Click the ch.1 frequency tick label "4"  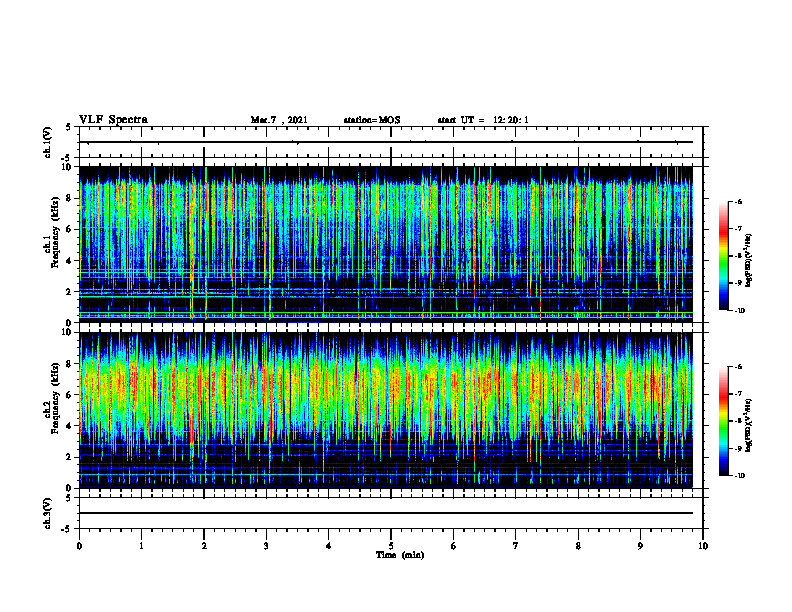pos(69,261)
